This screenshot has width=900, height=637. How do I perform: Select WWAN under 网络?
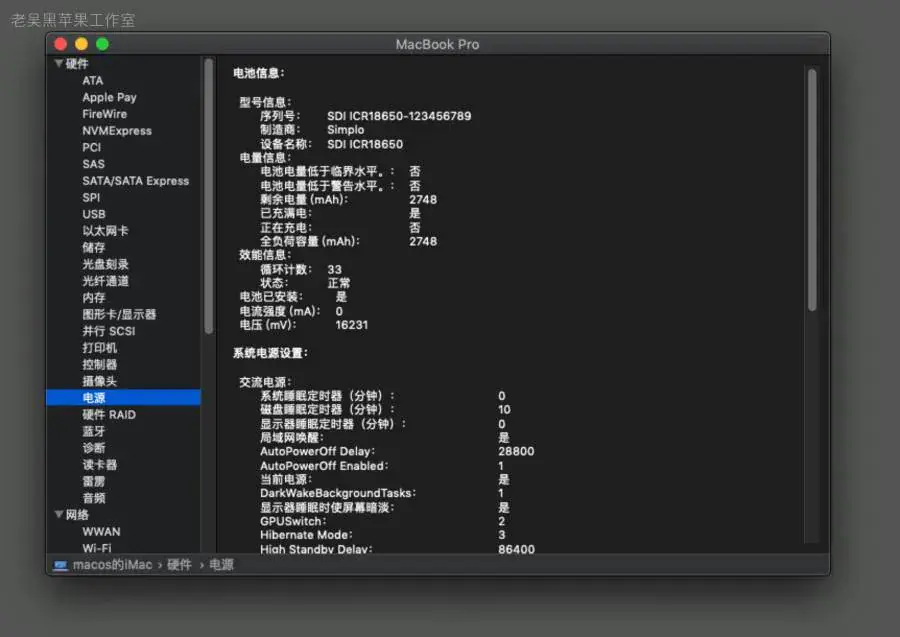101,531
